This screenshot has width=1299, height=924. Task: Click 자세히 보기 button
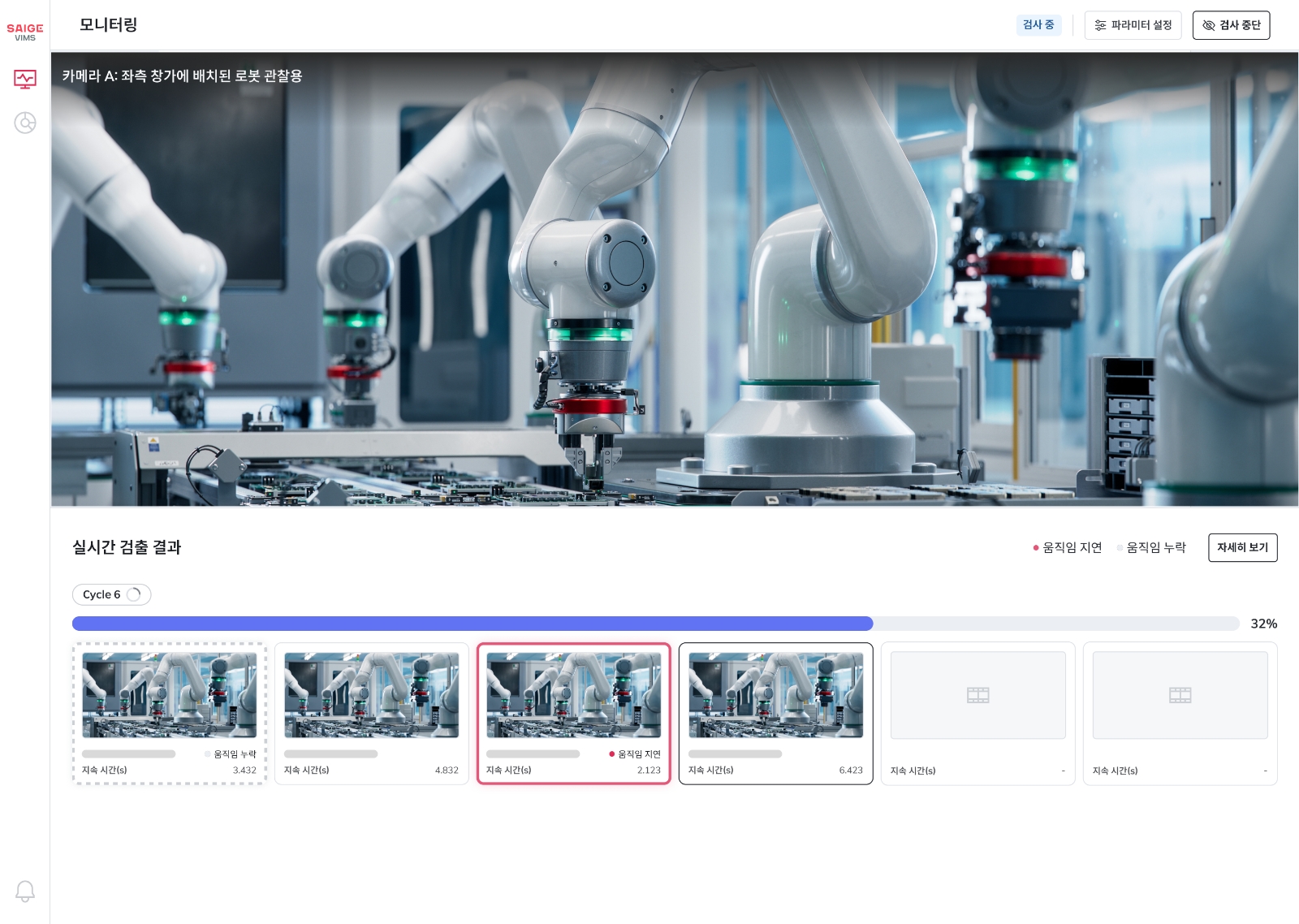(x=1242, y=547)
